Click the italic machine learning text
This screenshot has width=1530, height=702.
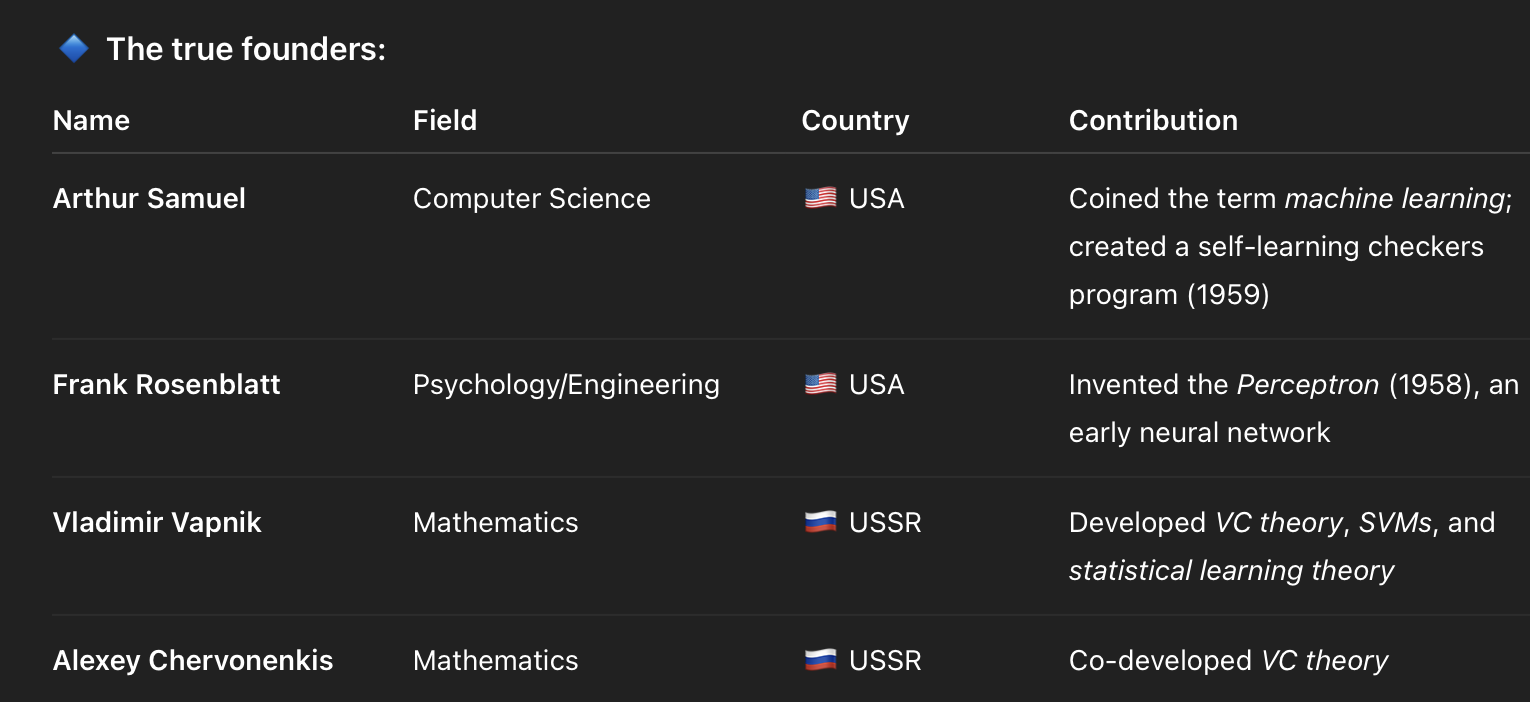pyautogui.click(x=1394, y=198)
